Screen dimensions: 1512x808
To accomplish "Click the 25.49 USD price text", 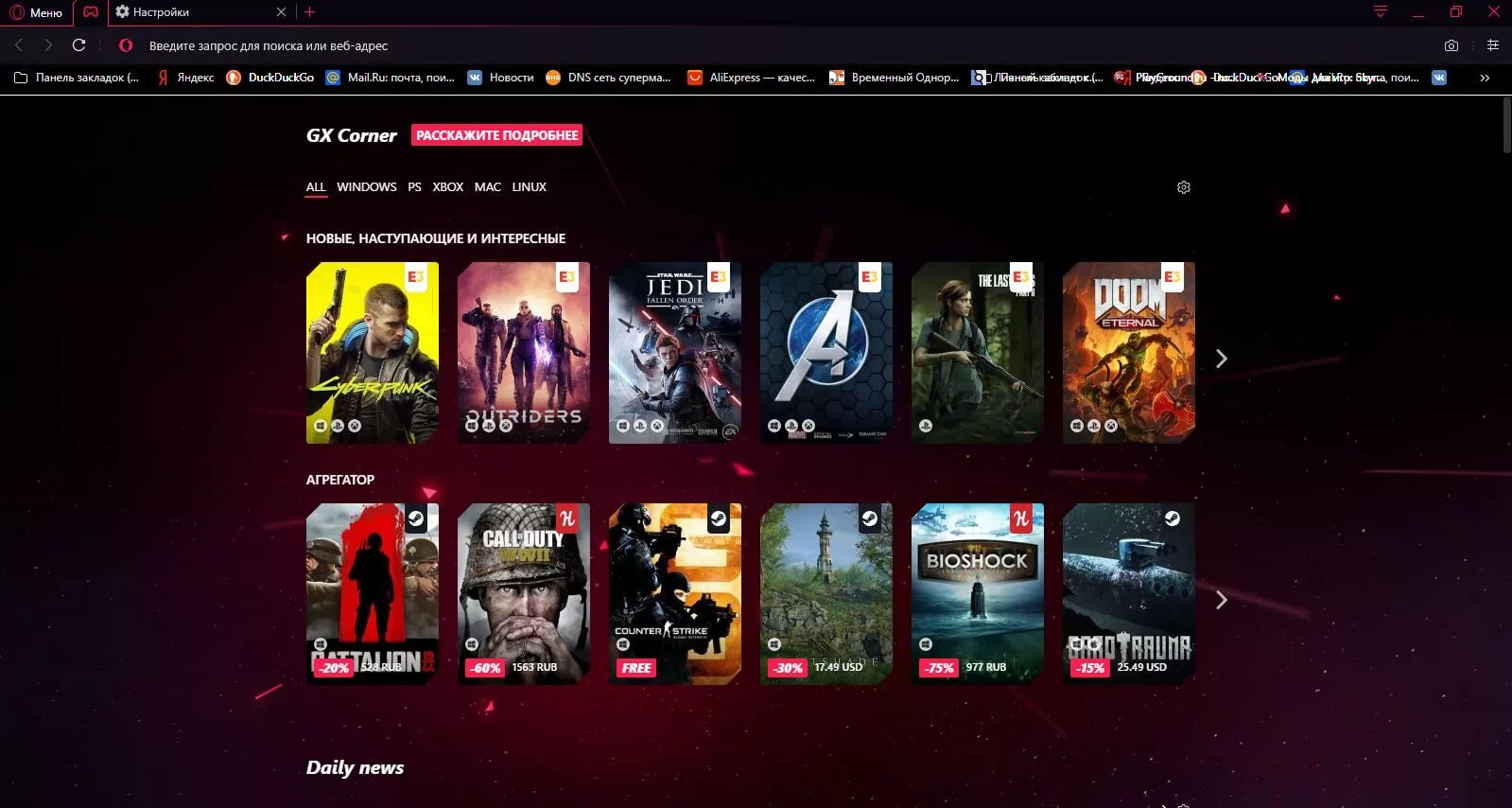I will pos(1141,667).
